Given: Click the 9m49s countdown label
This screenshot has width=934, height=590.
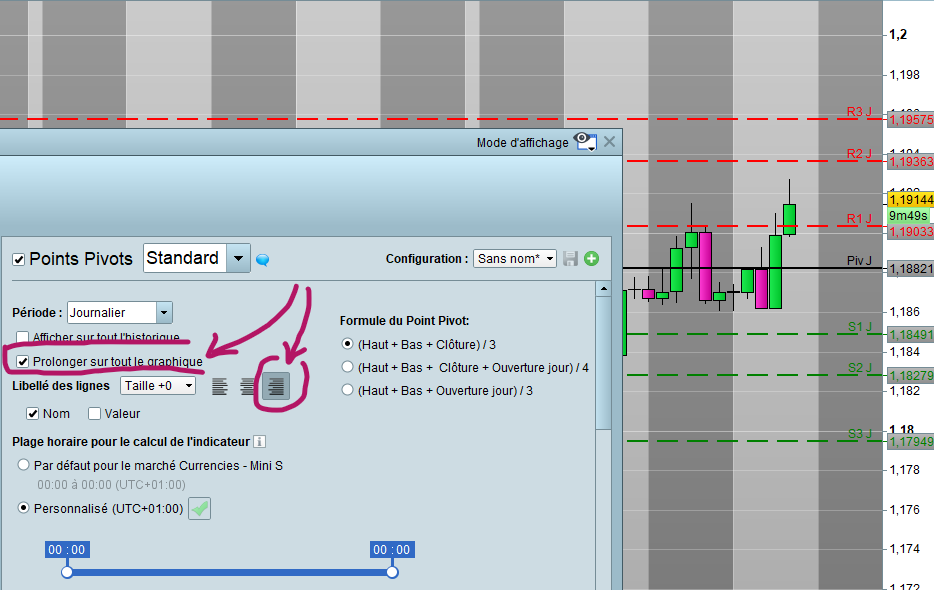Looking at the screenshot, I should click(x=910, y=216).
